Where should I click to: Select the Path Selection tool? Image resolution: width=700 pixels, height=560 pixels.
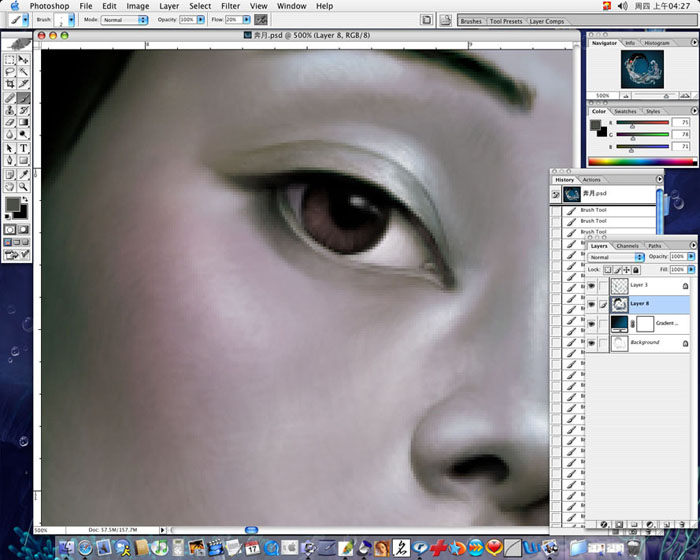tap(10, 148)
